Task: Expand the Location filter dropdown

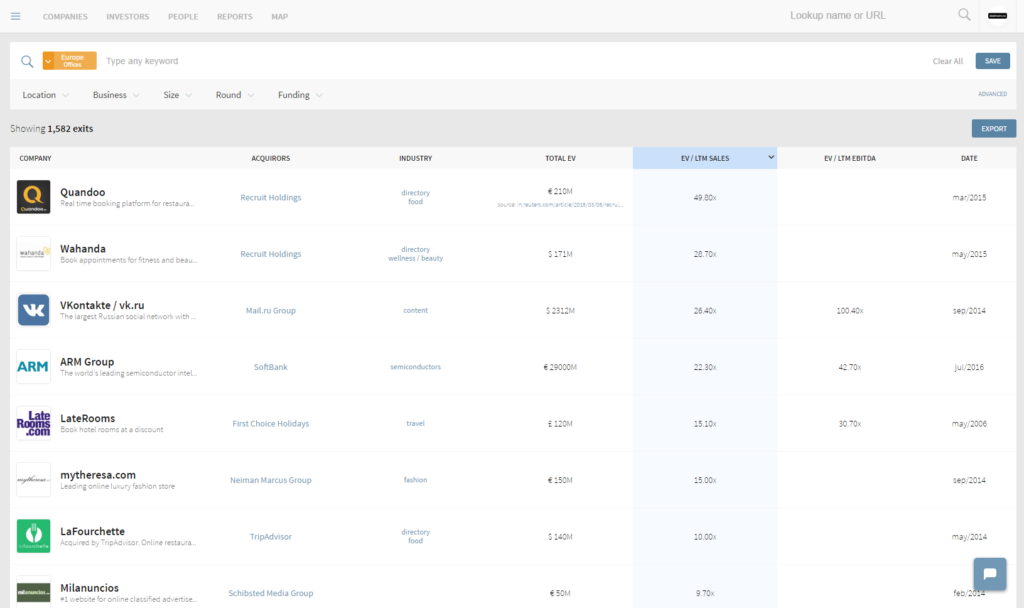Action: [46, 95]
